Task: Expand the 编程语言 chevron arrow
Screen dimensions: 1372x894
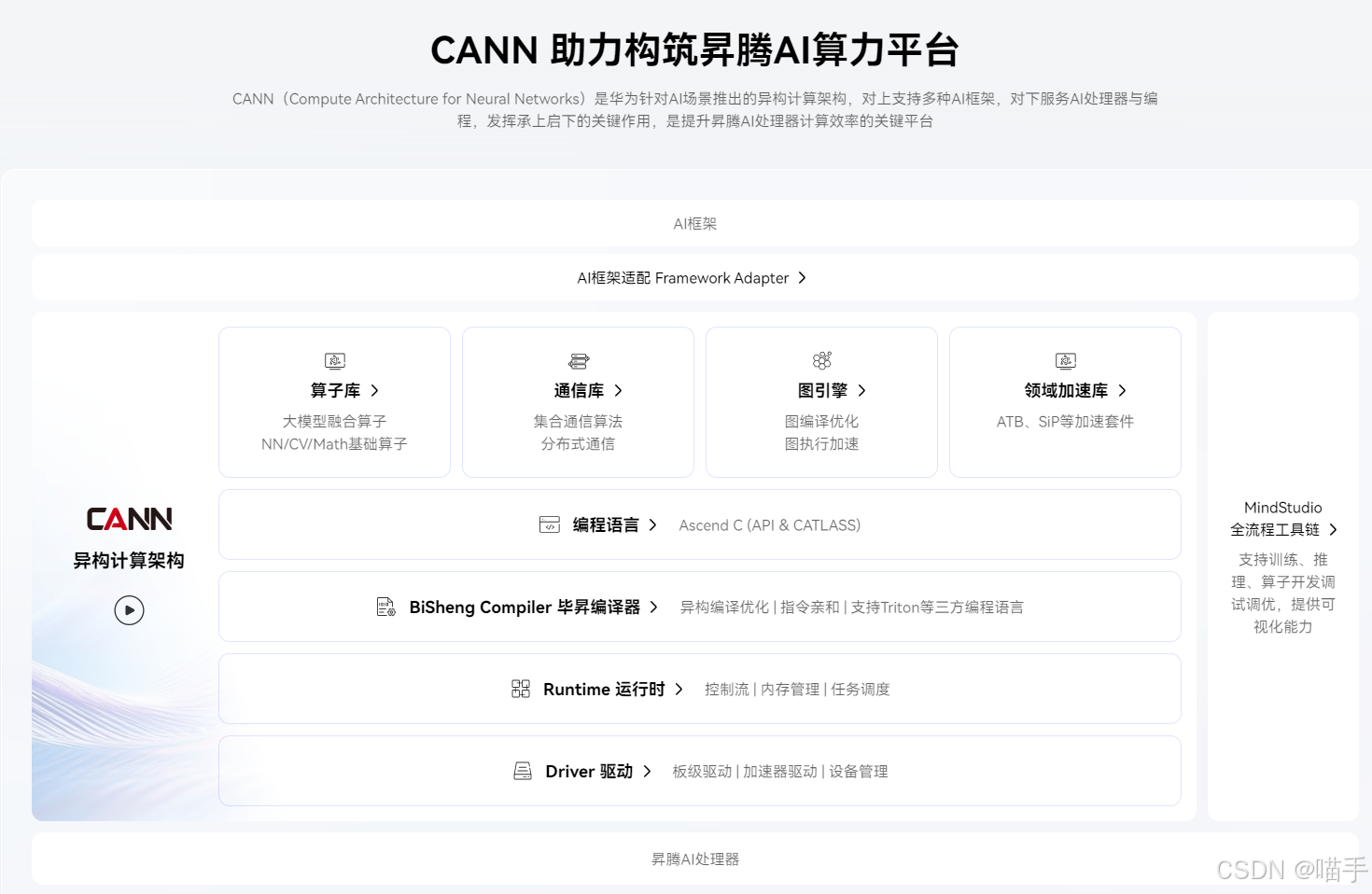Action: click(x=652, y=524)
